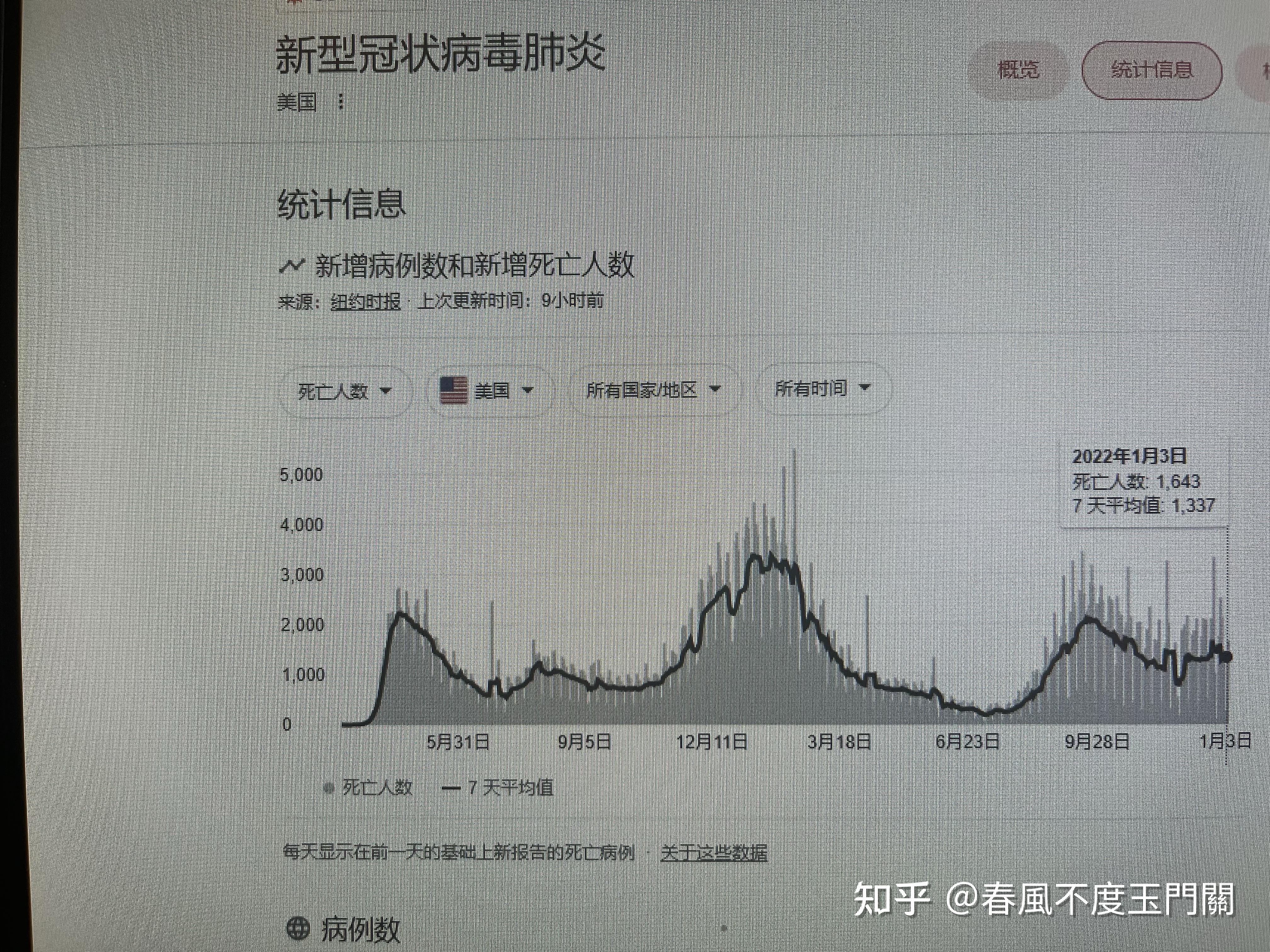Select the 12月11日 axis label

[x=711, y=742]
